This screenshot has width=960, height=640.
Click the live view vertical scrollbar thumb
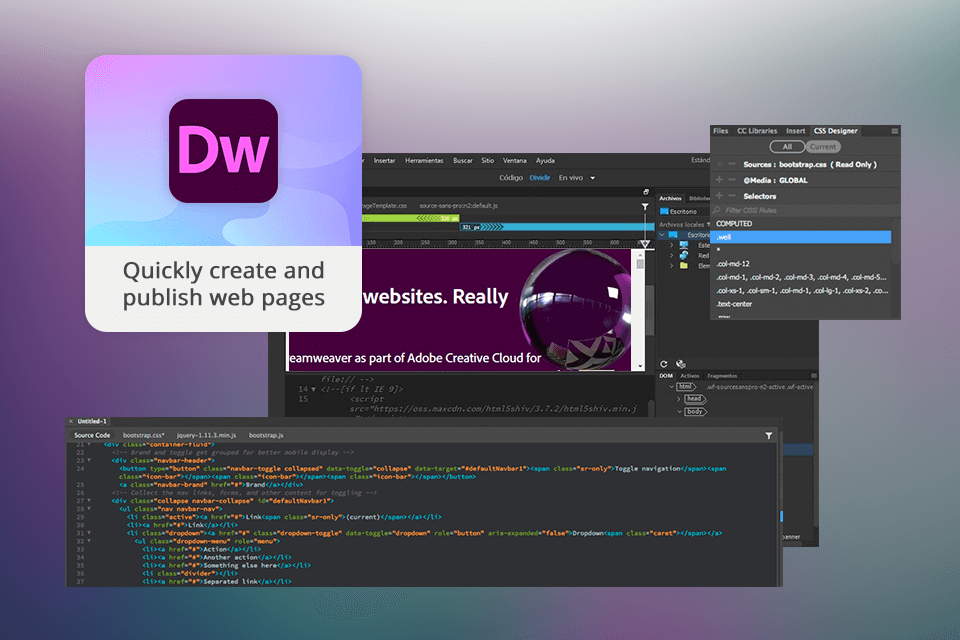pos(640,264)
